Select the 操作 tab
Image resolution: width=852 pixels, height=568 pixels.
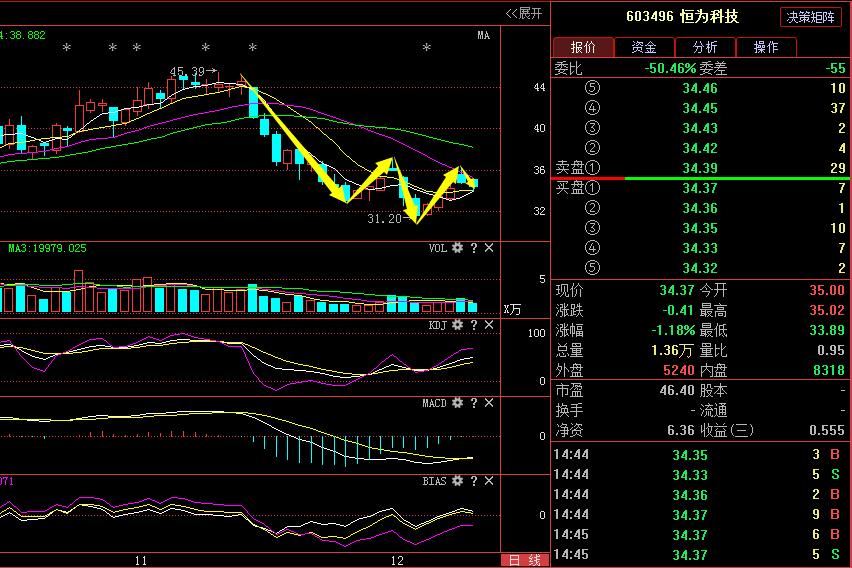tap(766, 47)
